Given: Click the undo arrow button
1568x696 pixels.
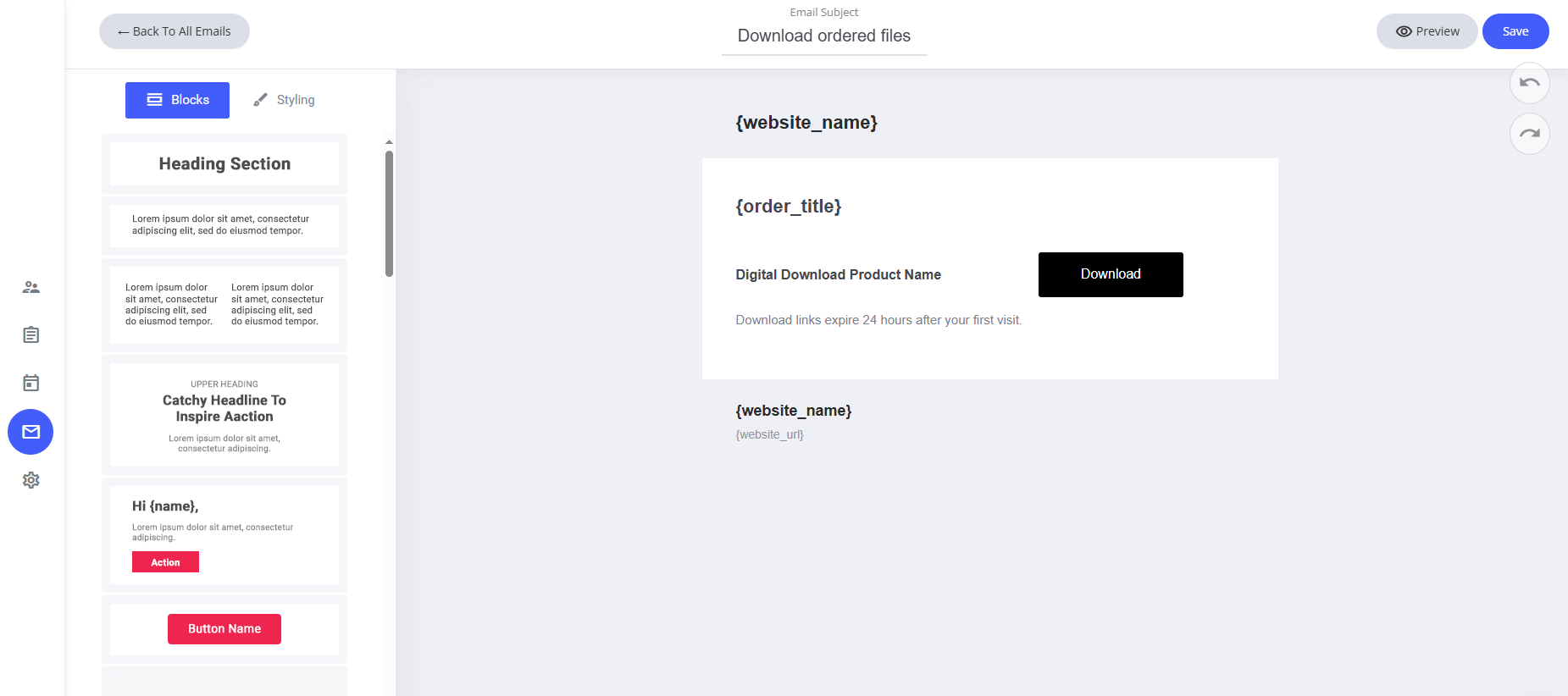Looking at the screenshot, I should (x=1529, y=83).
